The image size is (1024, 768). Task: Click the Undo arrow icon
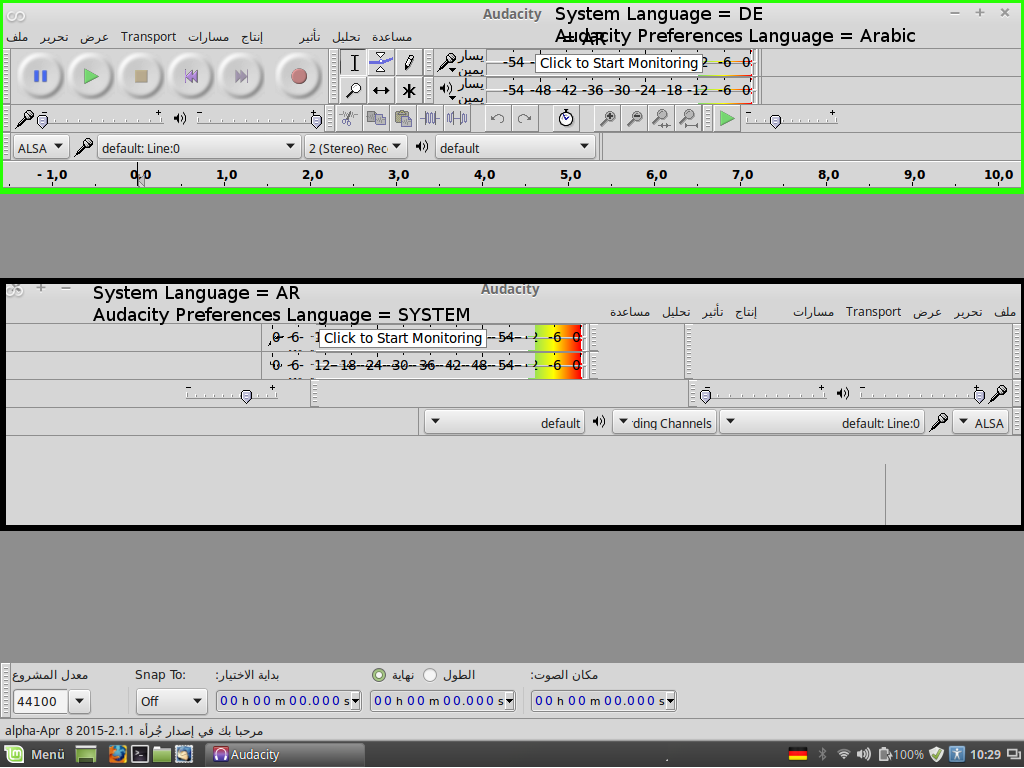coord(497,119)
